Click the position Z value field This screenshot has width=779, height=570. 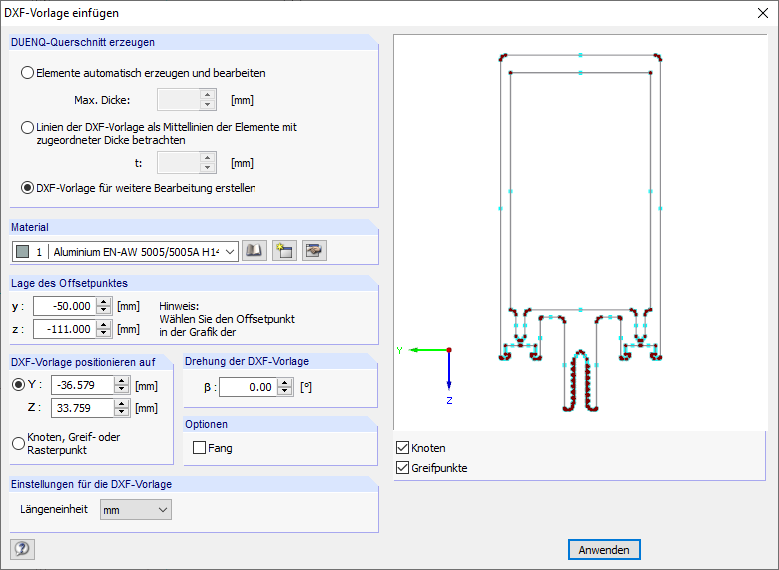82,408
